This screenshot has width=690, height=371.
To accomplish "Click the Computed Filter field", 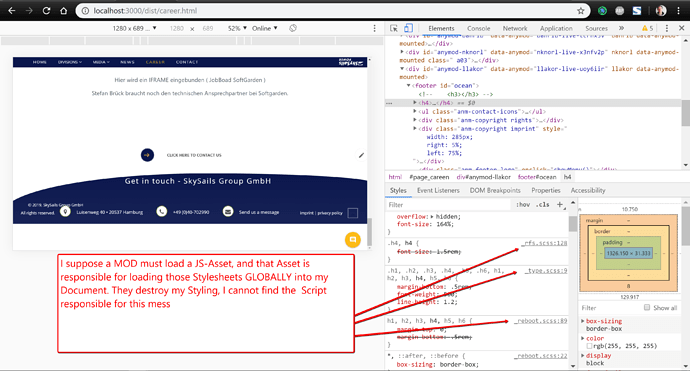I will click(609, 308).
